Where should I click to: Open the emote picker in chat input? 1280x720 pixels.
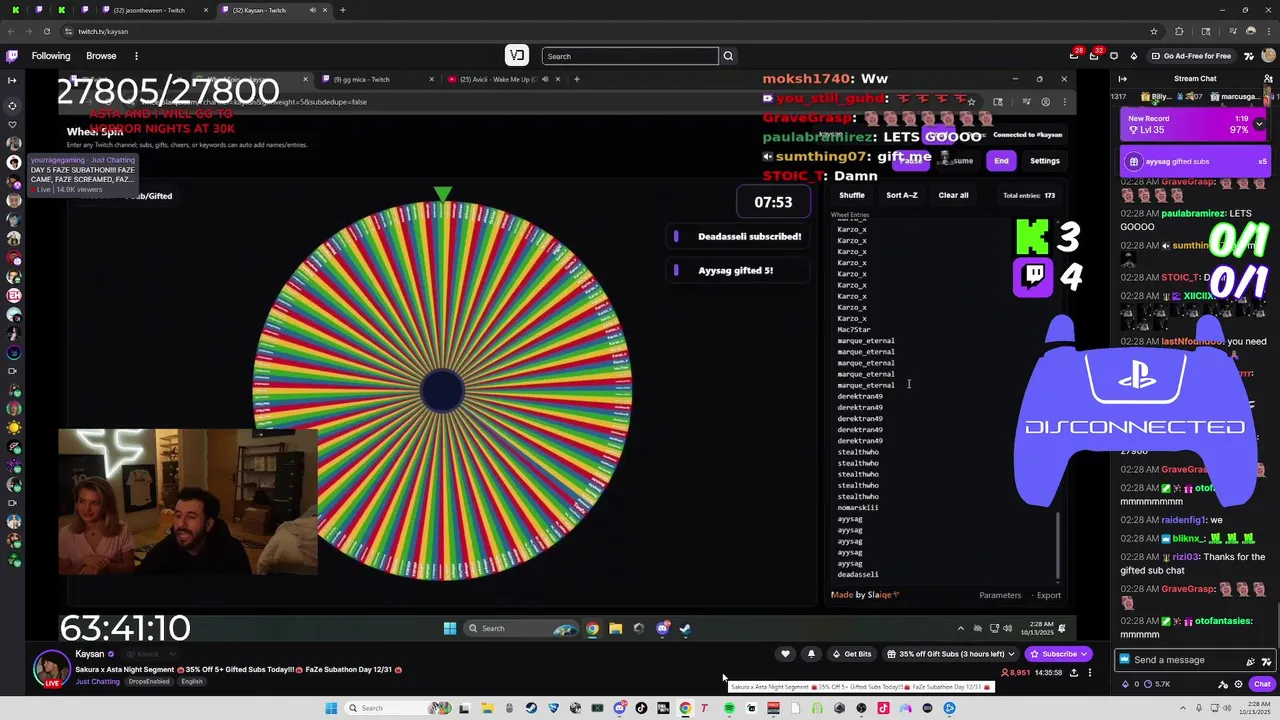[x=1267, y=660]
